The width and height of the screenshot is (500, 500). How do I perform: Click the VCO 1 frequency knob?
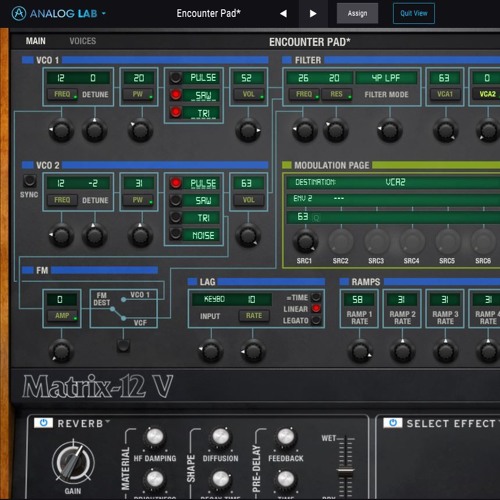pyautogui.click(x=61, y=130)
